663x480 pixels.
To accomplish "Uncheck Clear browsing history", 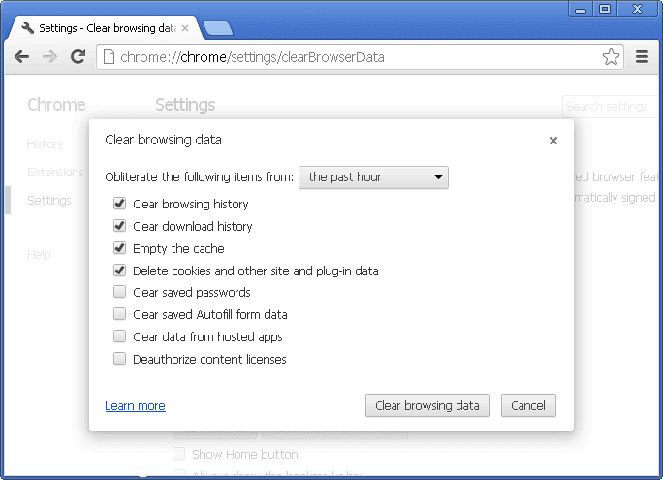I will tap(120, 204).
